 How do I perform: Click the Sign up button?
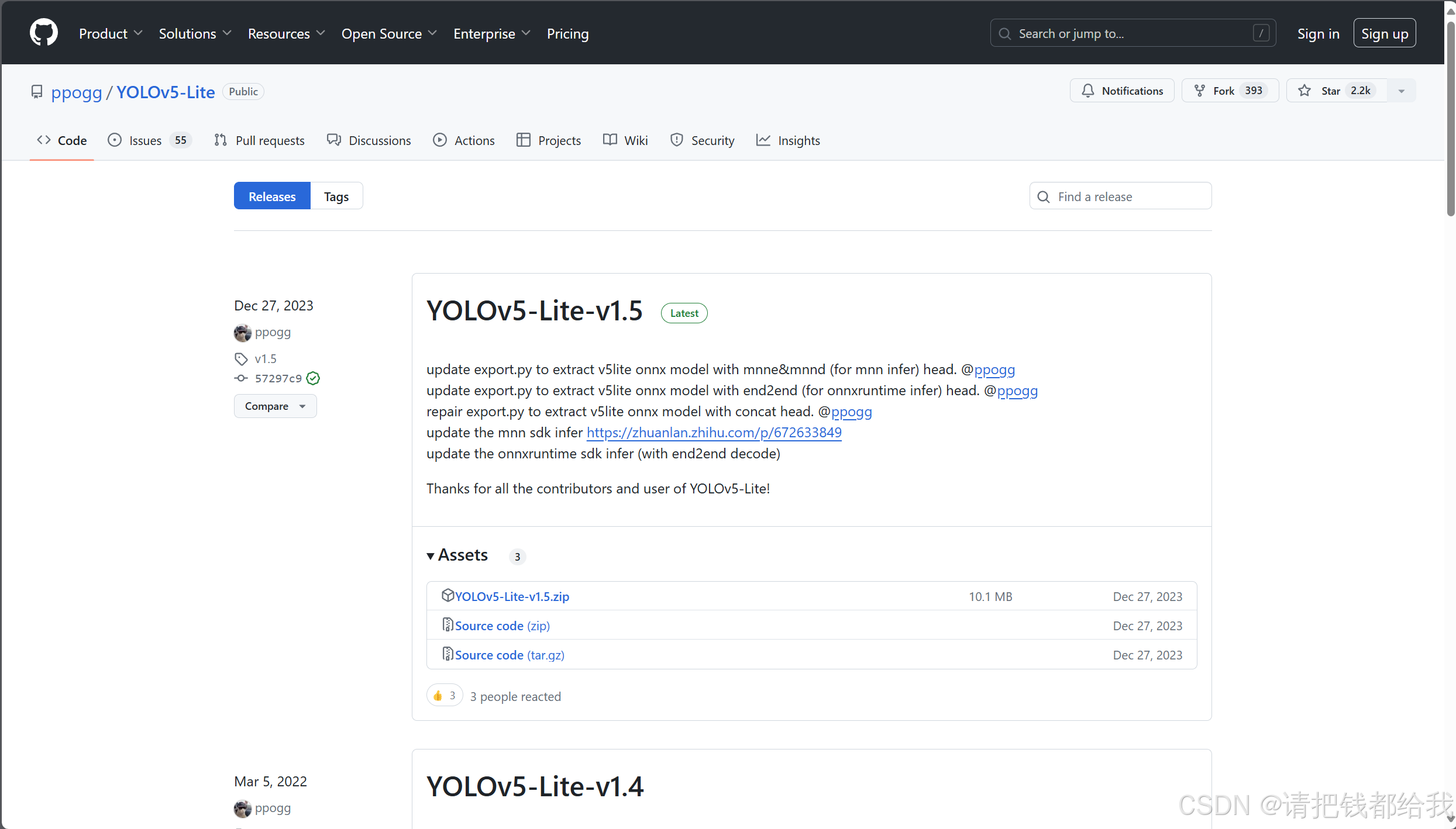pyautogui.click(x=1385, y=34)
